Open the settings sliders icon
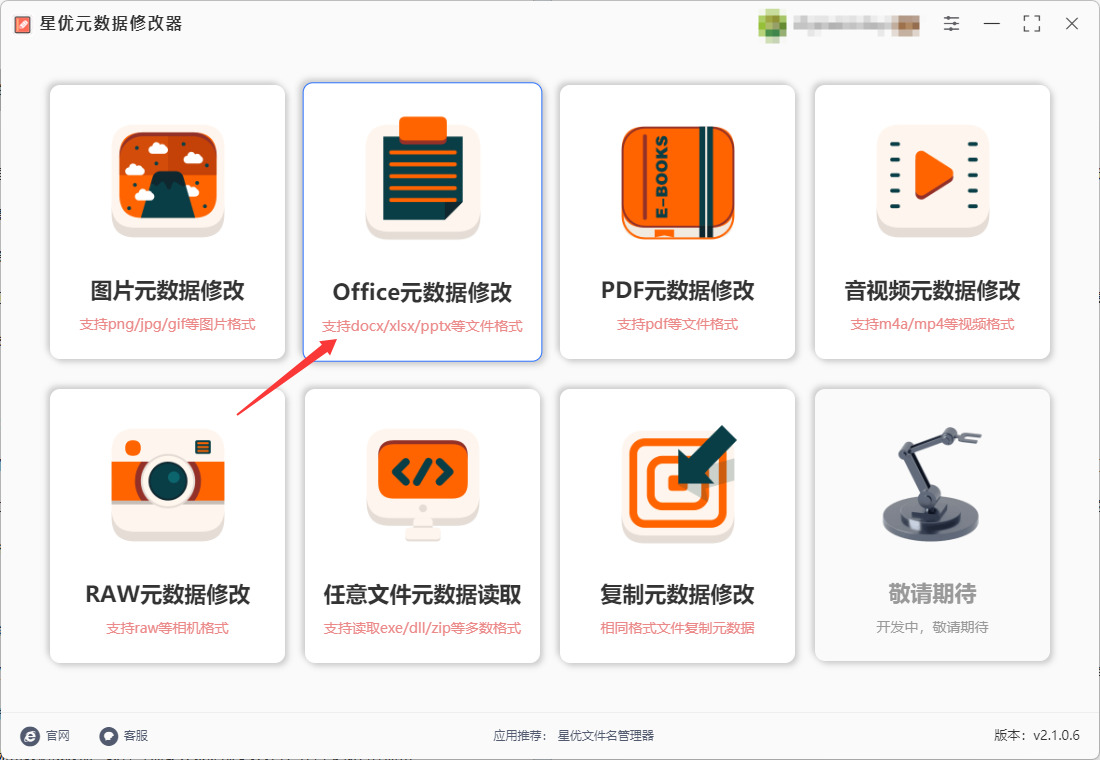Viewport: 1100px width, 760px height. point(951,24)
